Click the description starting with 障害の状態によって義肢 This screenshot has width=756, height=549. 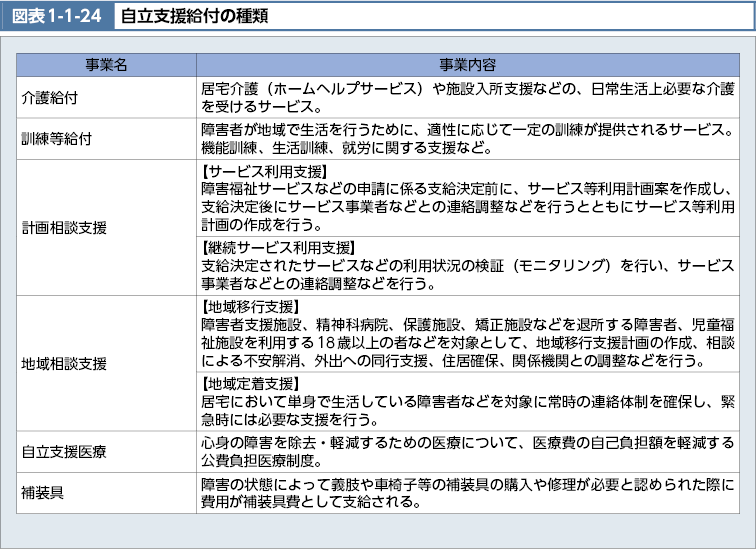(x=467, y=494)
